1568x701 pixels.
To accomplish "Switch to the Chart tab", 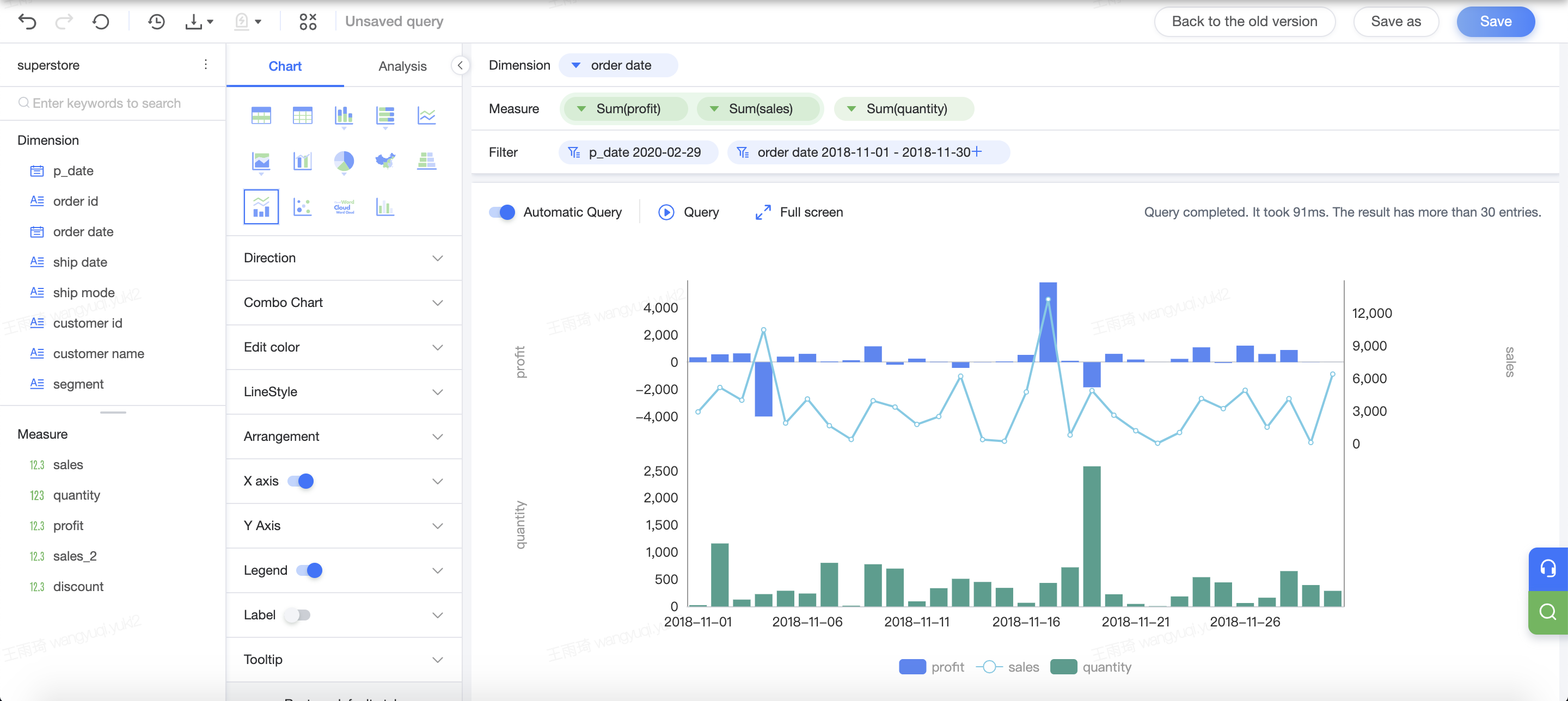I will coord(285,66).
